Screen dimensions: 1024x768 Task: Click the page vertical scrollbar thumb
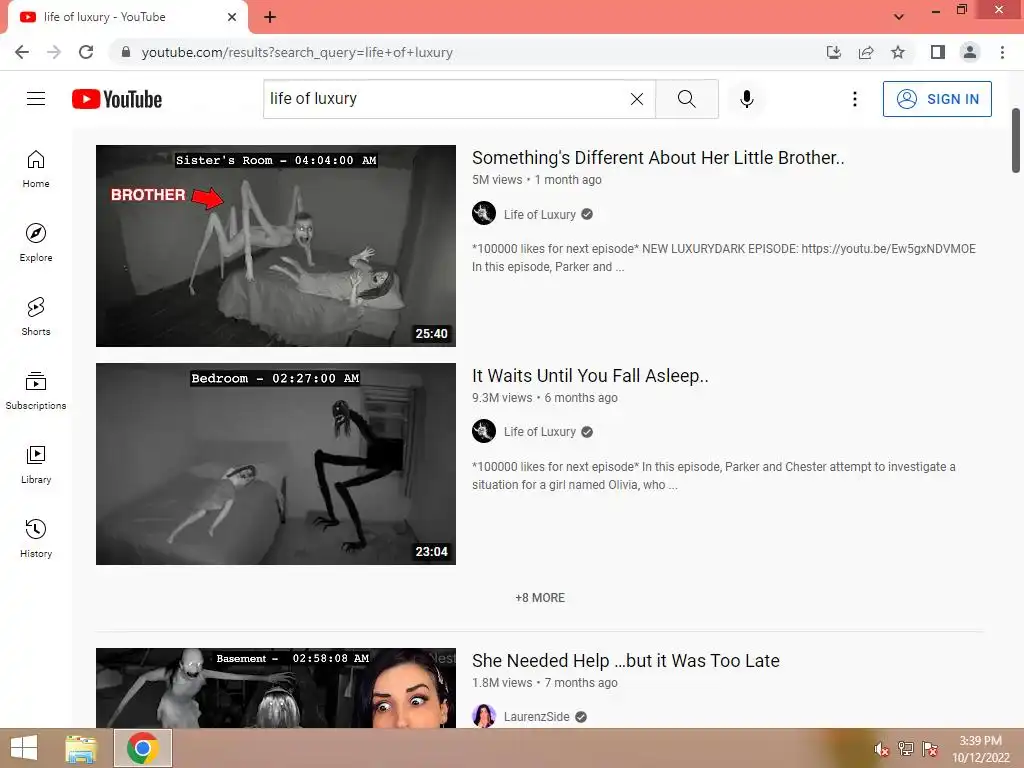click(1016, 140)
